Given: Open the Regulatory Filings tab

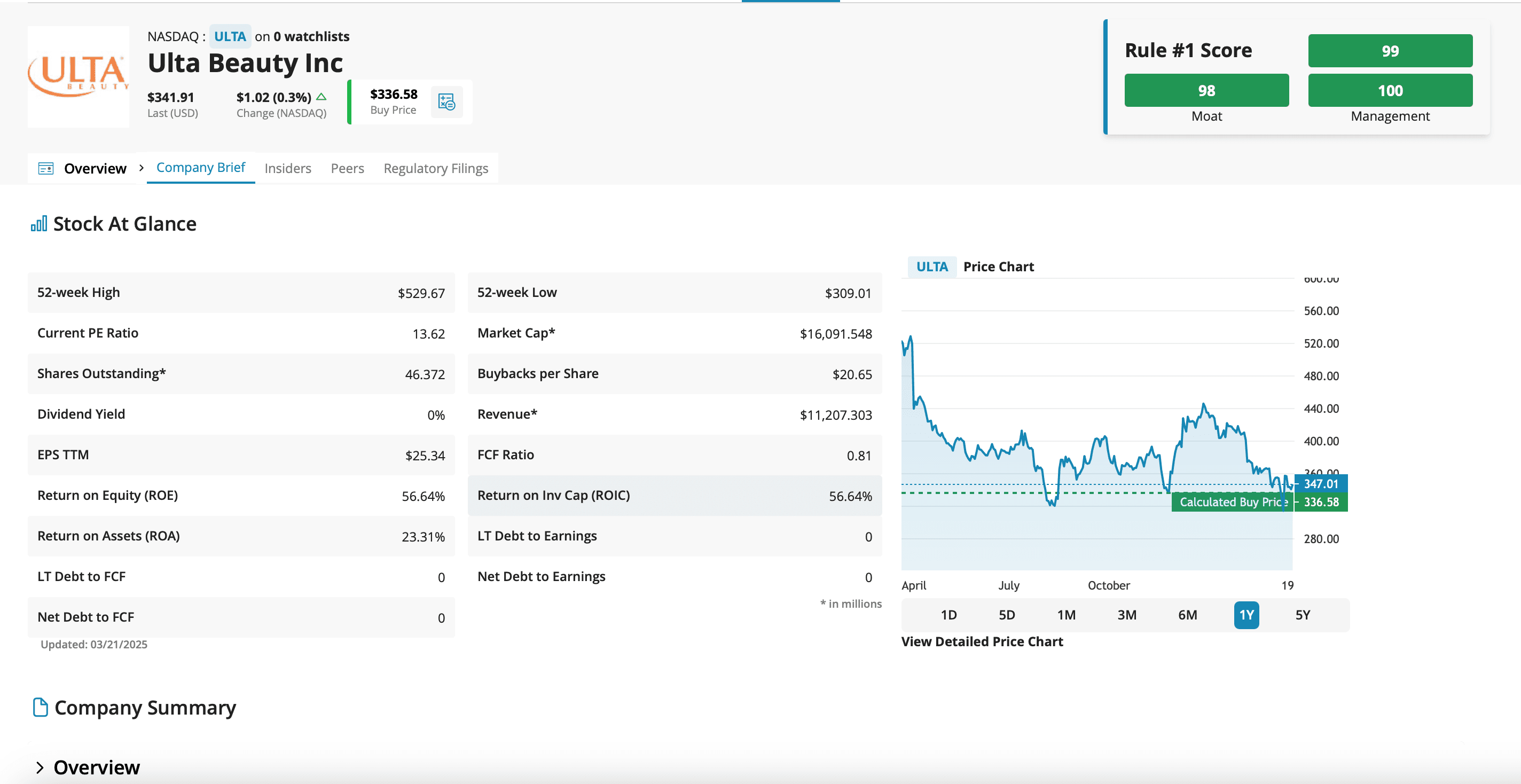Looking at the screenshot, I should tap(436, 169).
